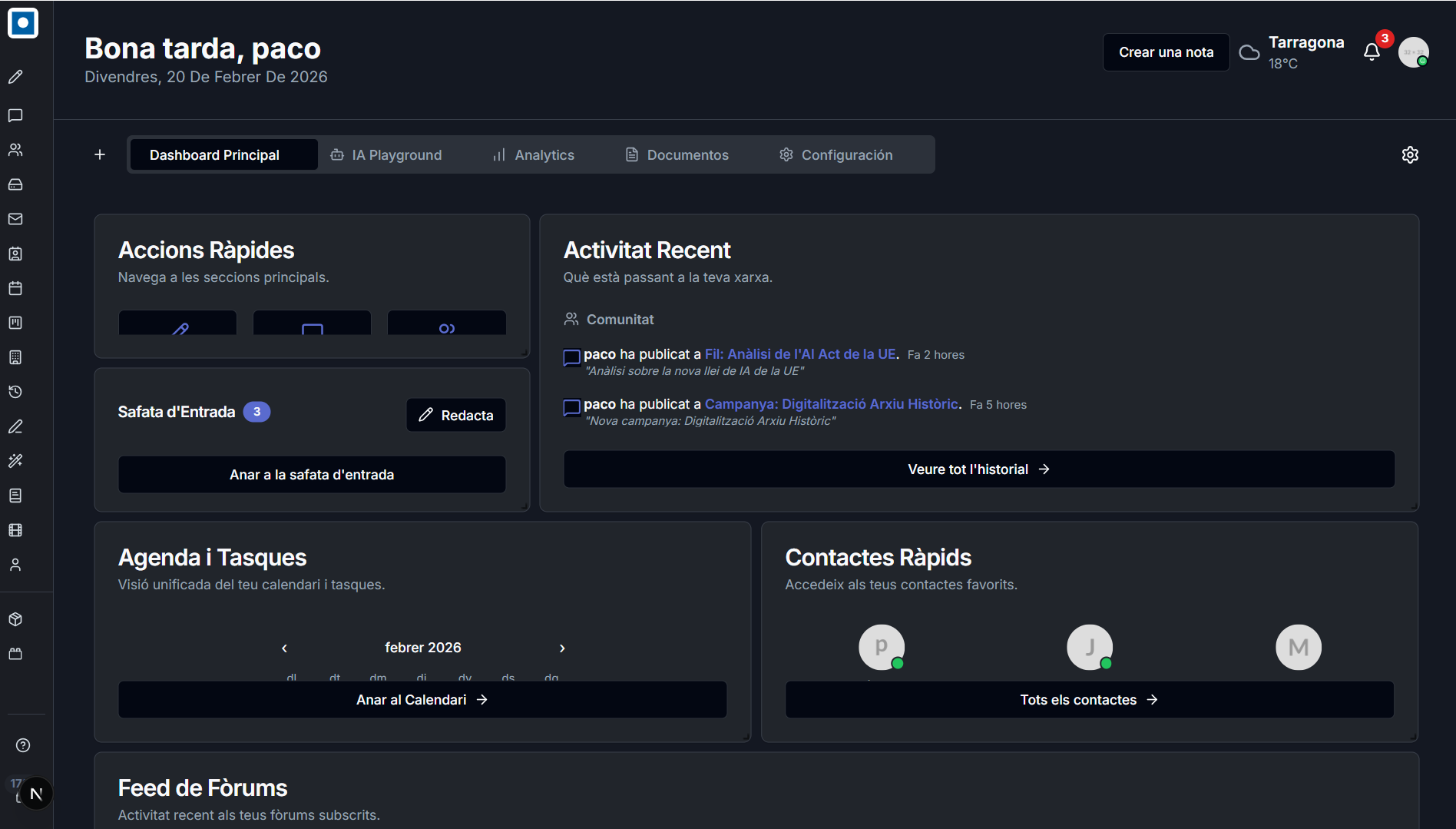Open the pen-with-underline icon in sidebar
The height and width of the screenshot is (829, 1456).
click(x=15, y=426)
